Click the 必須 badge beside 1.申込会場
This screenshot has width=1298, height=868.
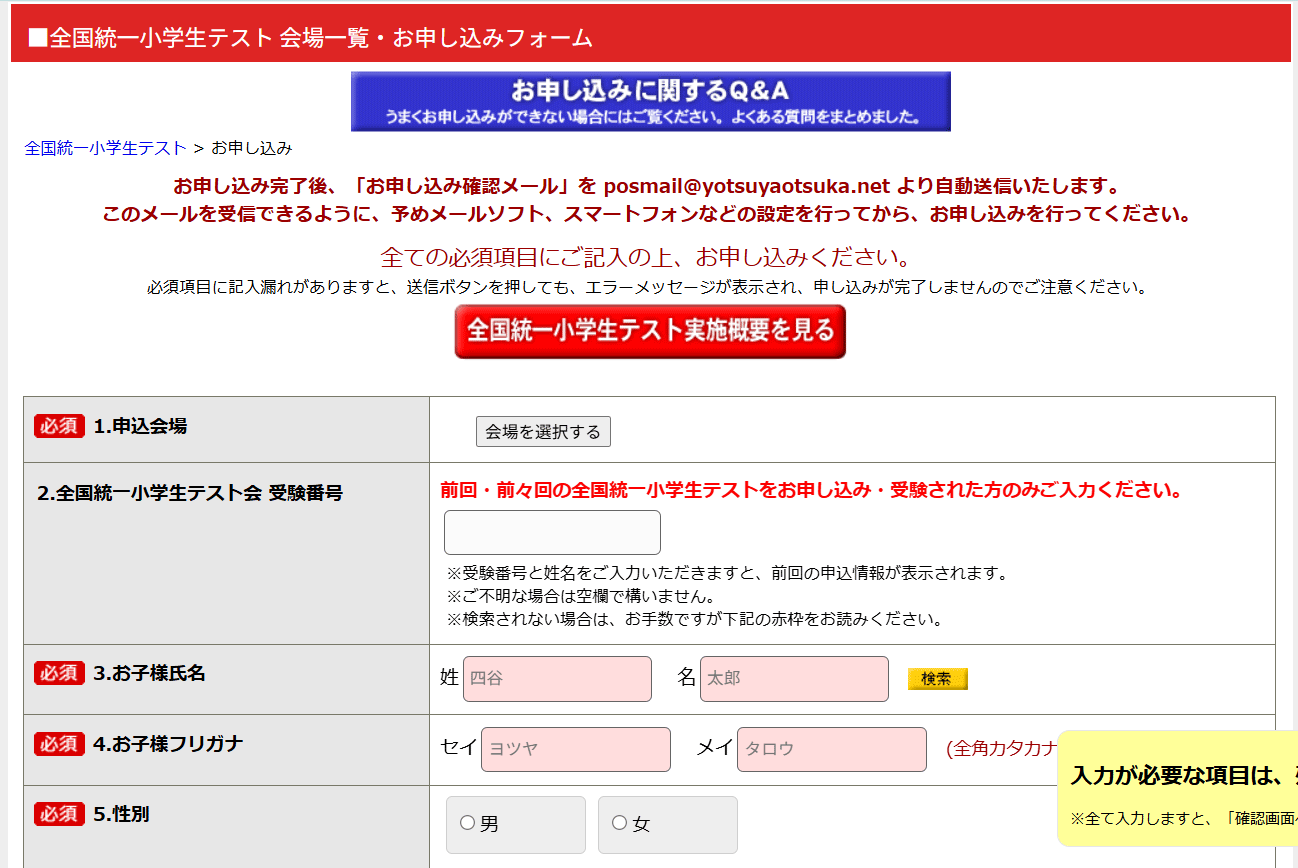click(x=59, y=426)
